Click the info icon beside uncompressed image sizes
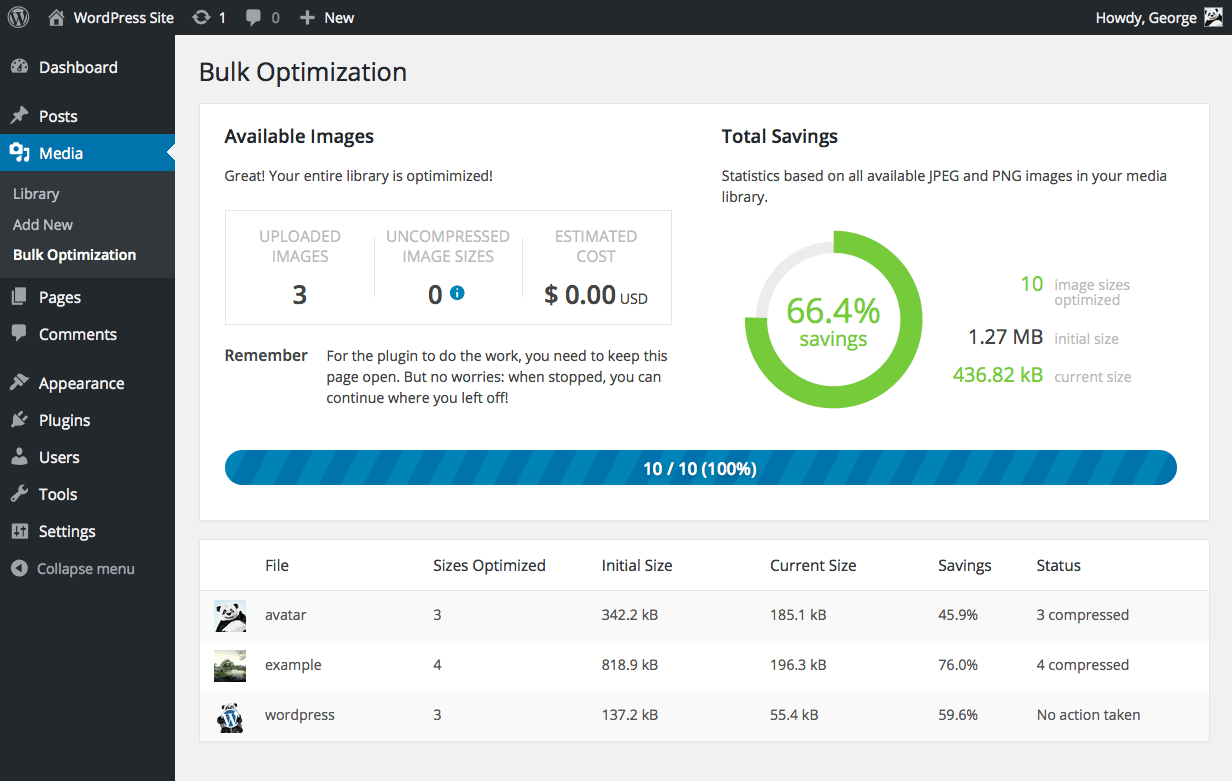 (x=457, y=293)
